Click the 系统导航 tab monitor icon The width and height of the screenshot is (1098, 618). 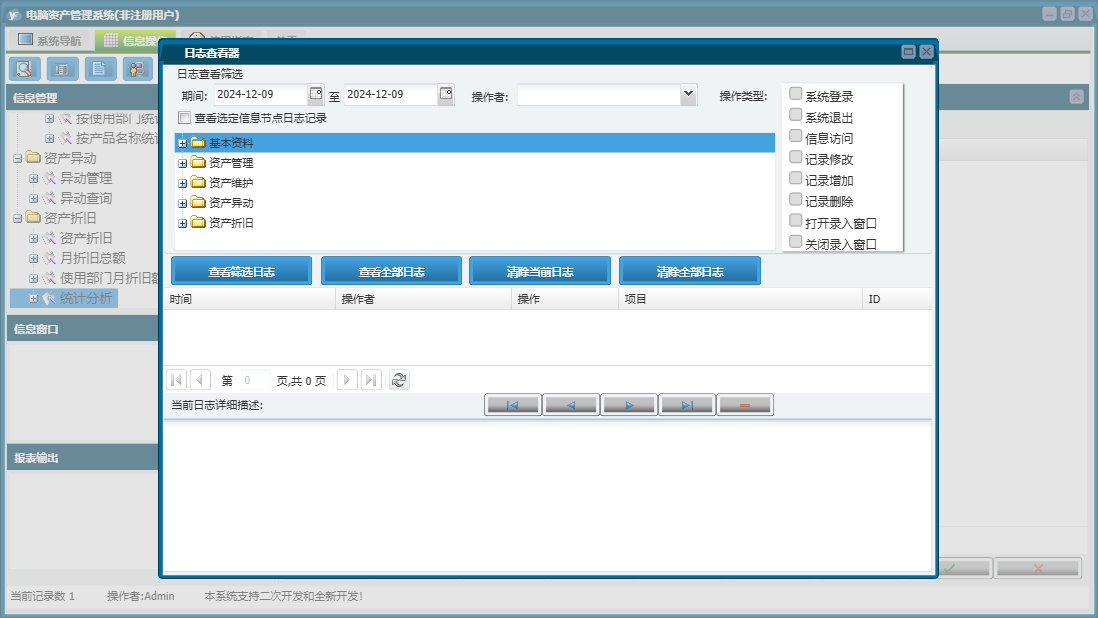tap(26, 40)
